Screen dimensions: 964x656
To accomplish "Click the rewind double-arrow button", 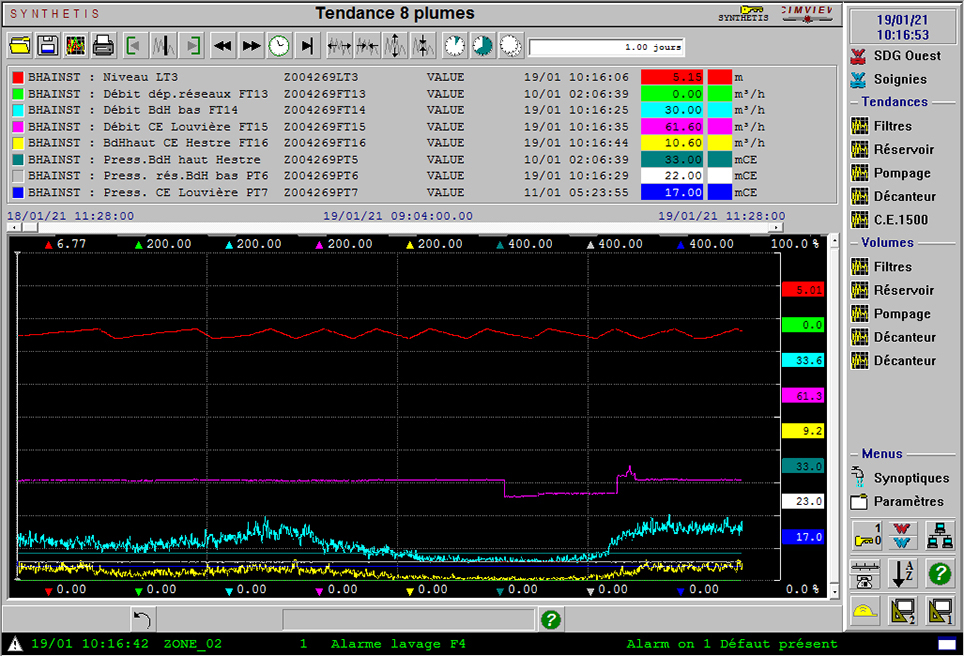I will pos(223,45).
